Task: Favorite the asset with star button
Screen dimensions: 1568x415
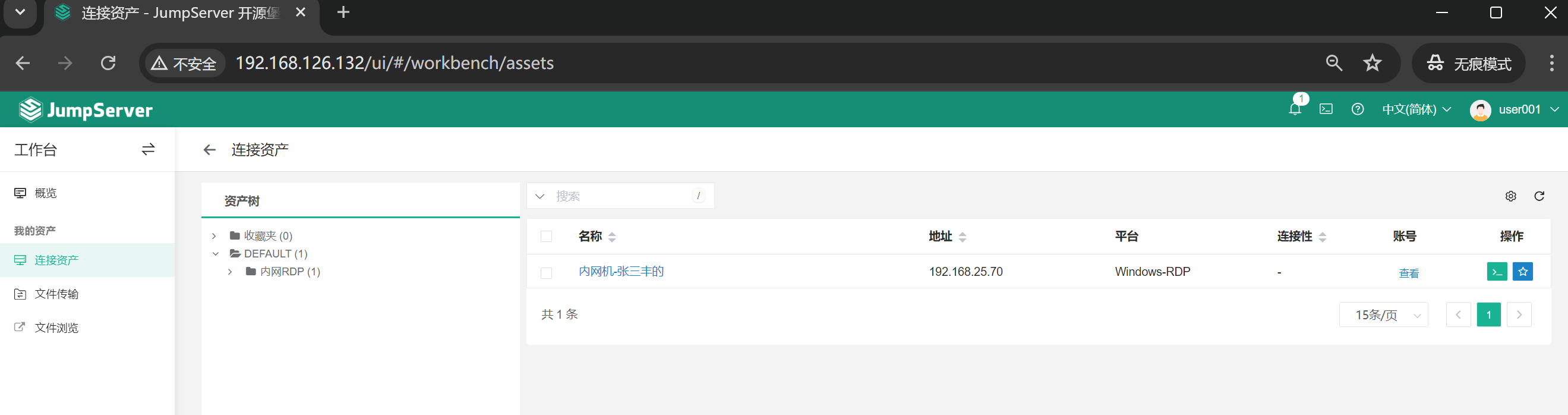Action: click(1523, 272)
